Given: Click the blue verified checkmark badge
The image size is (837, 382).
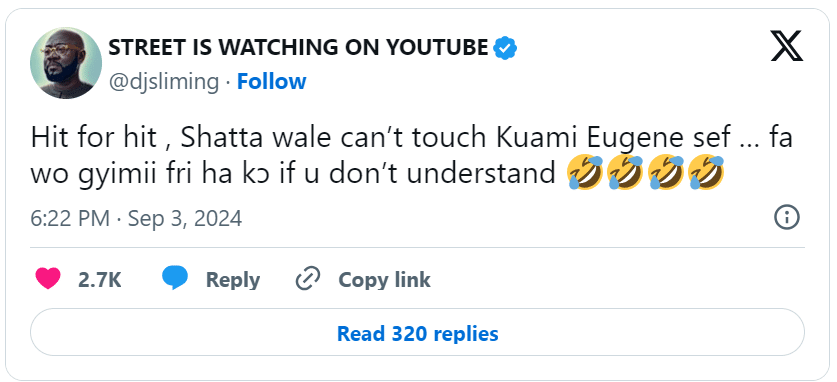Looking at the screenshot, I should click(504, 48).
